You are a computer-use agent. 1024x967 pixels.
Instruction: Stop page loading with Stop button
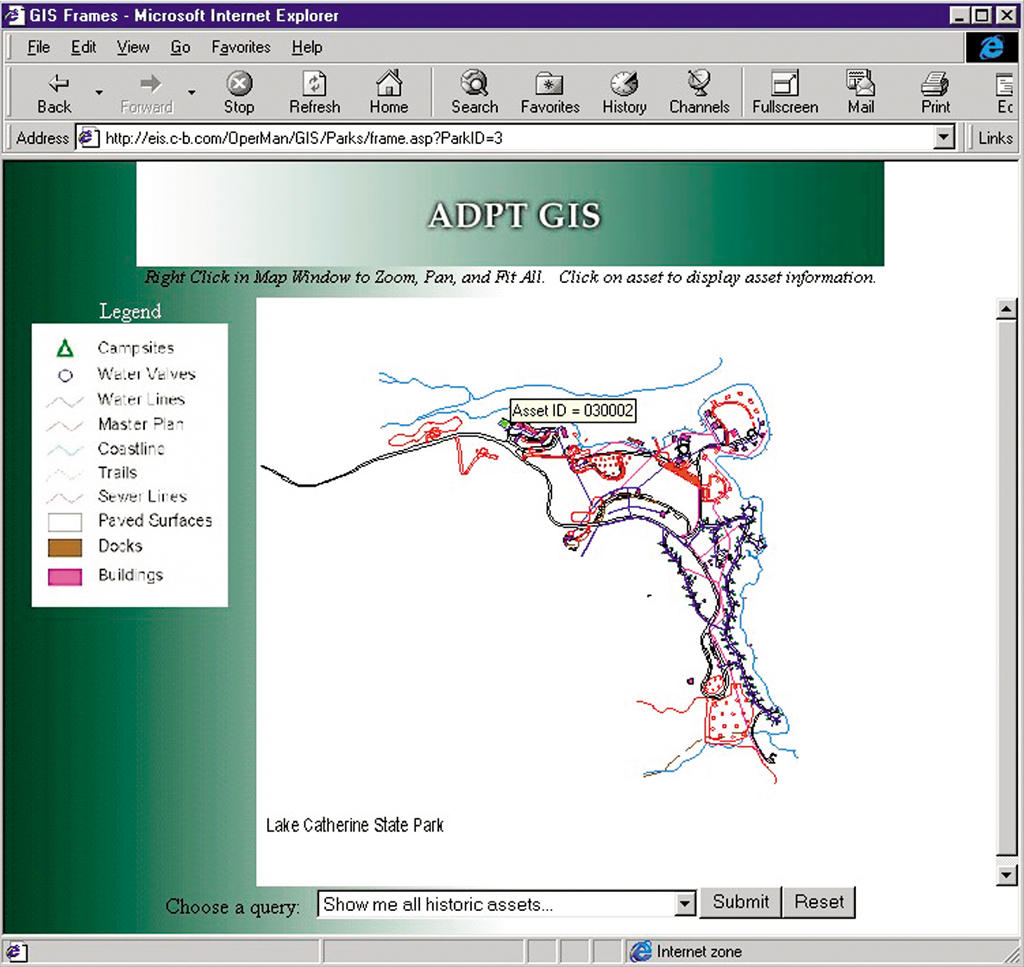point(239,93)
